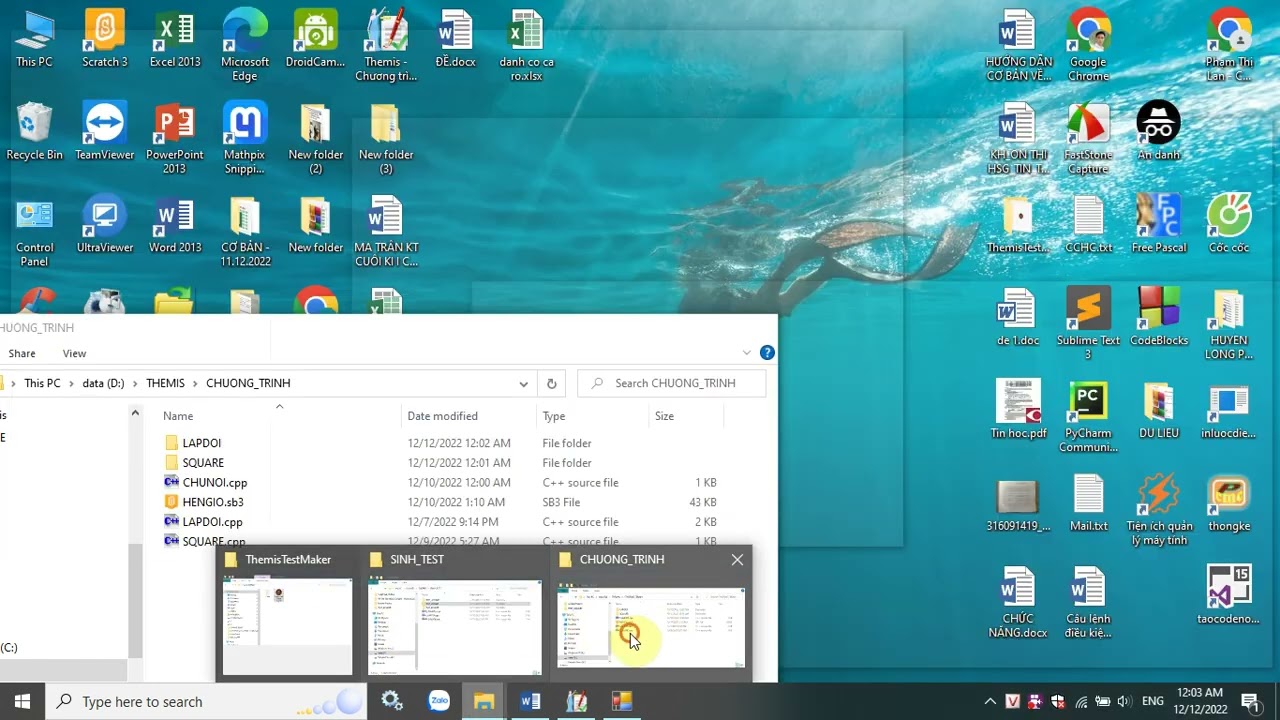Launch Themis from its desktop icon

(x=386, y=45)
